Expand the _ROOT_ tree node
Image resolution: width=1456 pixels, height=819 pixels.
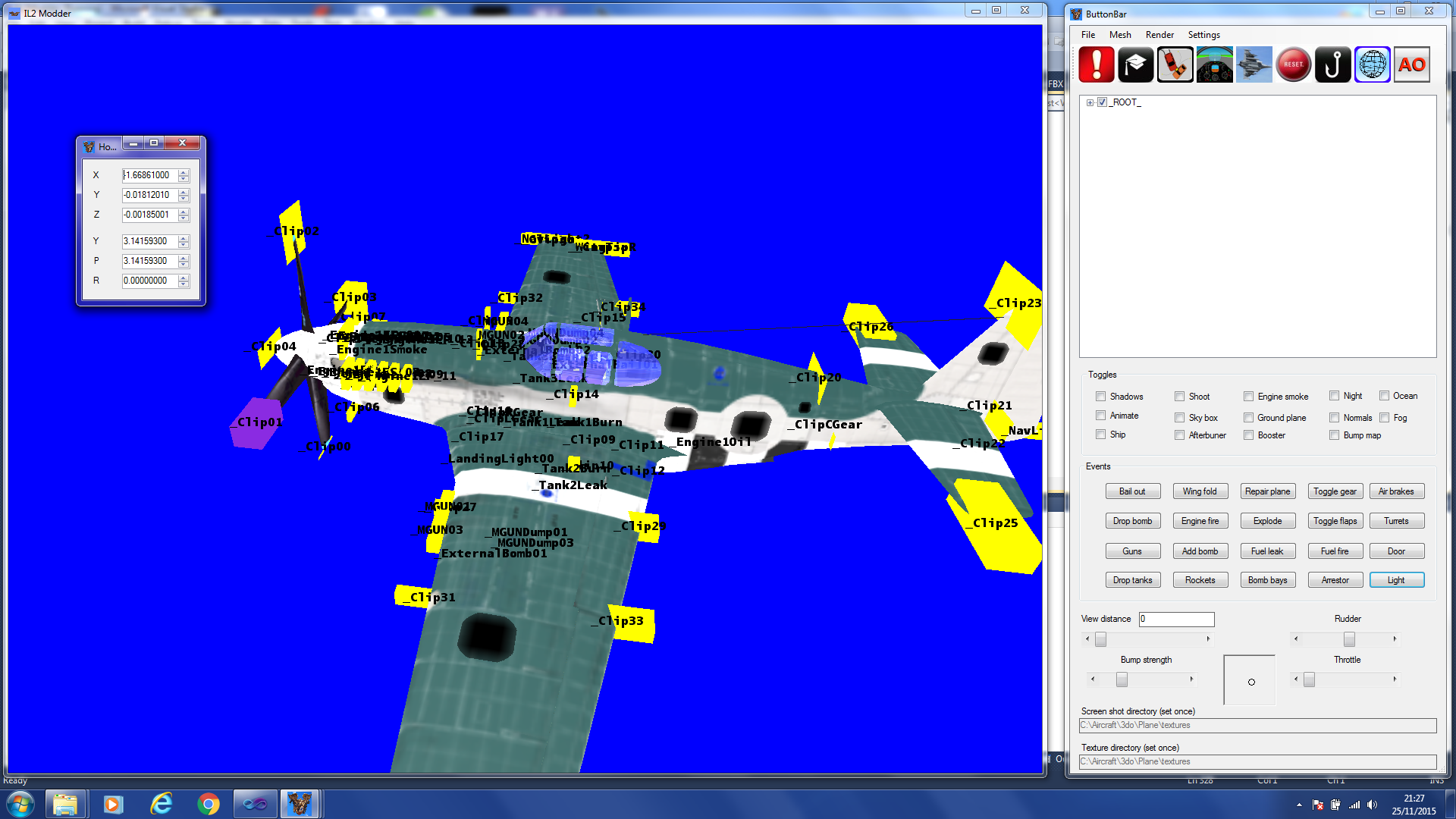coord(1090,102)
